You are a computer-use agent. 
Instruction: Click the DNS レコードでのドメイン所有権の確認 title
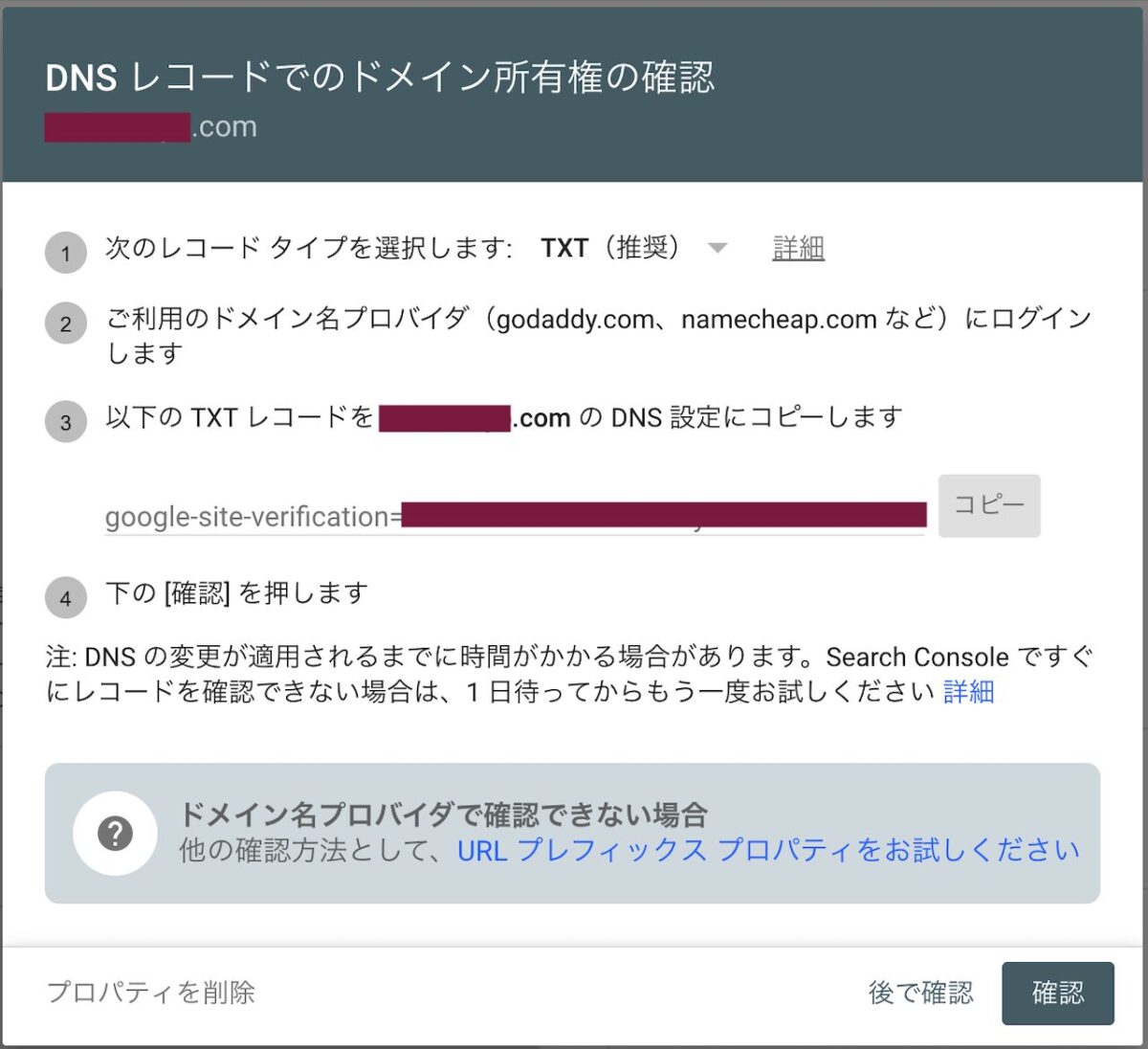380,78
